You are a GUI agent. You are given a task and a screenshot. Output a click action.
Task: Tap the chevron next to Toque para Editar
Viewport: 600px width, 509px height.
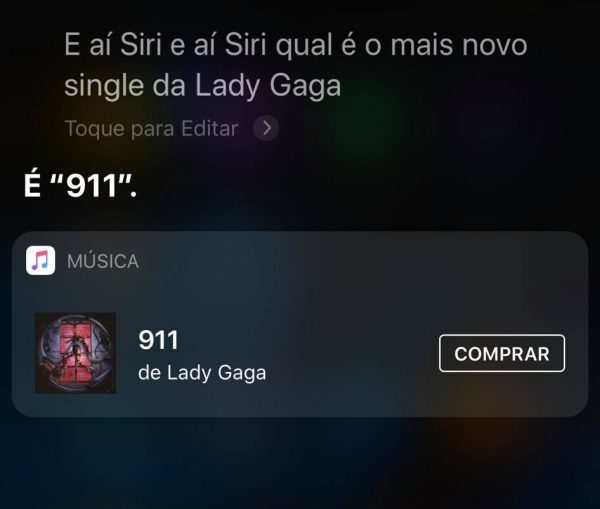click(x=266, y=128)
